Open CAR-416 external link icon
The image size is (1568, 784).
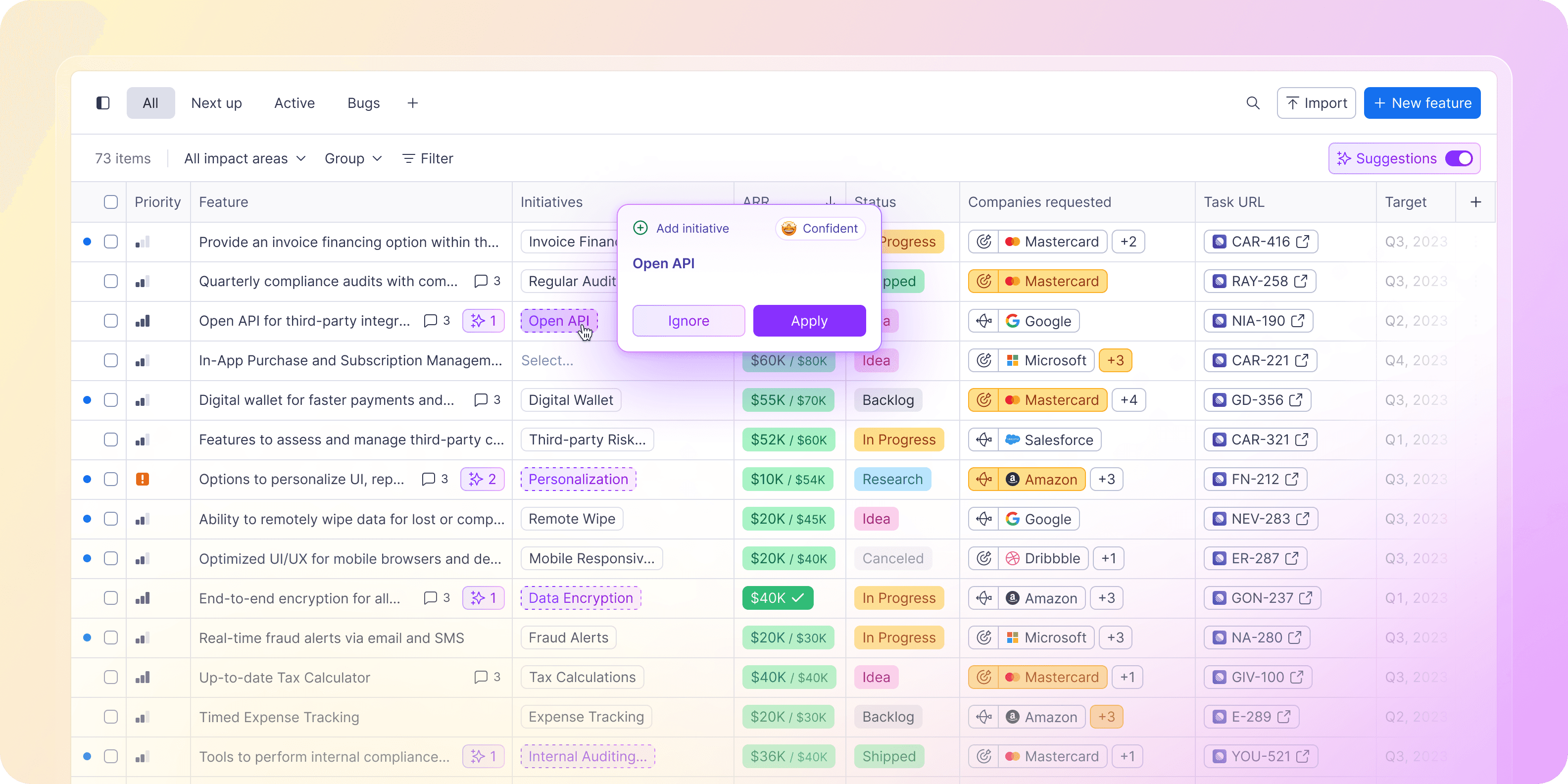(1303, 242)
